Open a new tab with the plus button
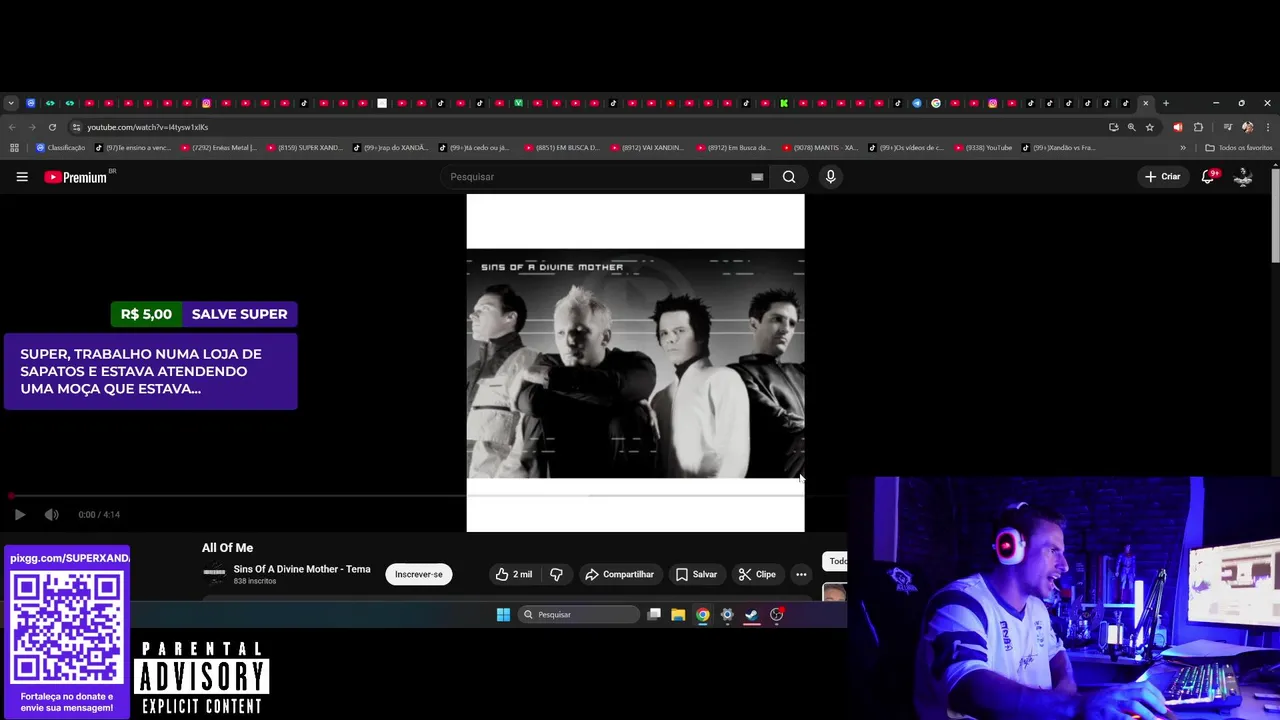Image resolution: width=1280 pixels, height=720 pixels. (1166, 103)
